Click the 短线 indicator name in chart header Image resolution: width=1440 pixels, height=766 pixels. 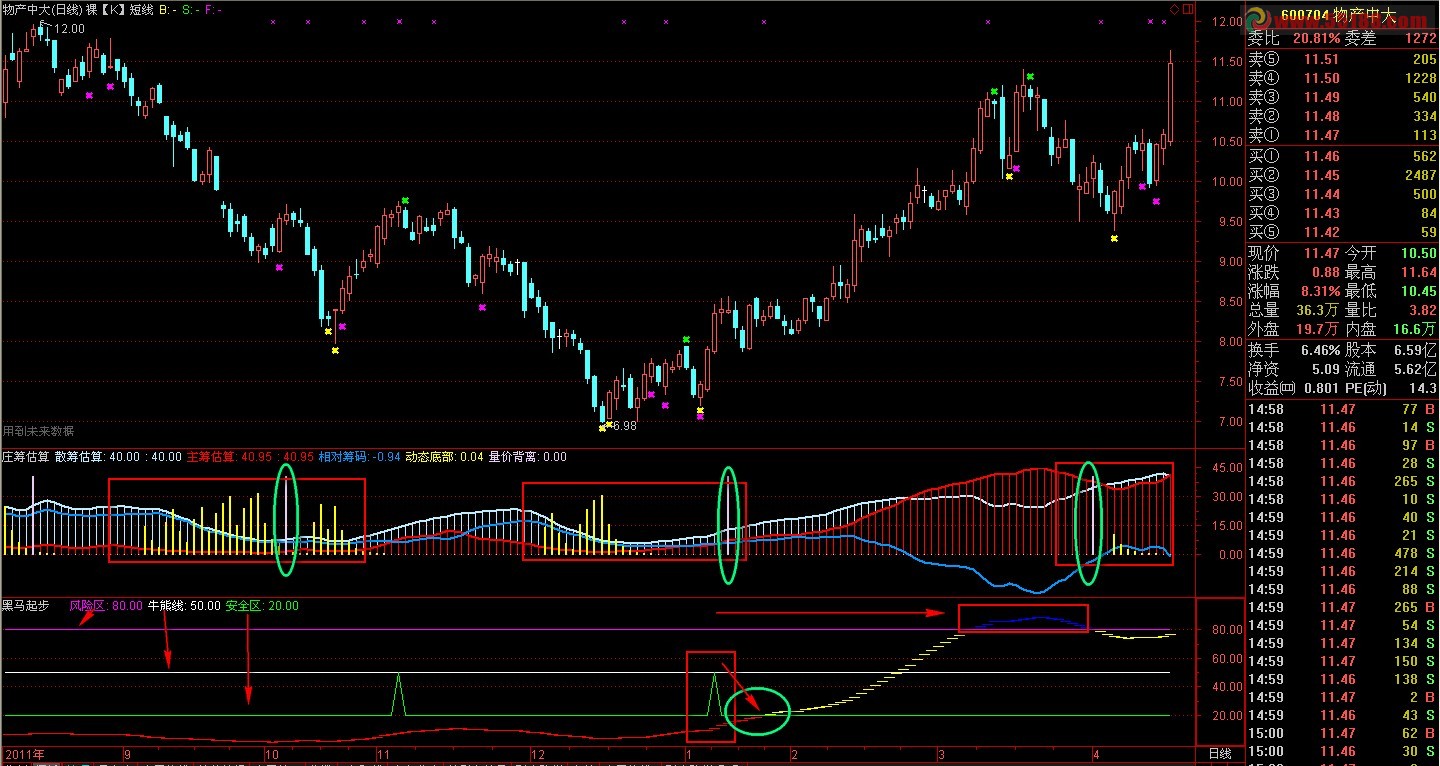click(141, 9)
